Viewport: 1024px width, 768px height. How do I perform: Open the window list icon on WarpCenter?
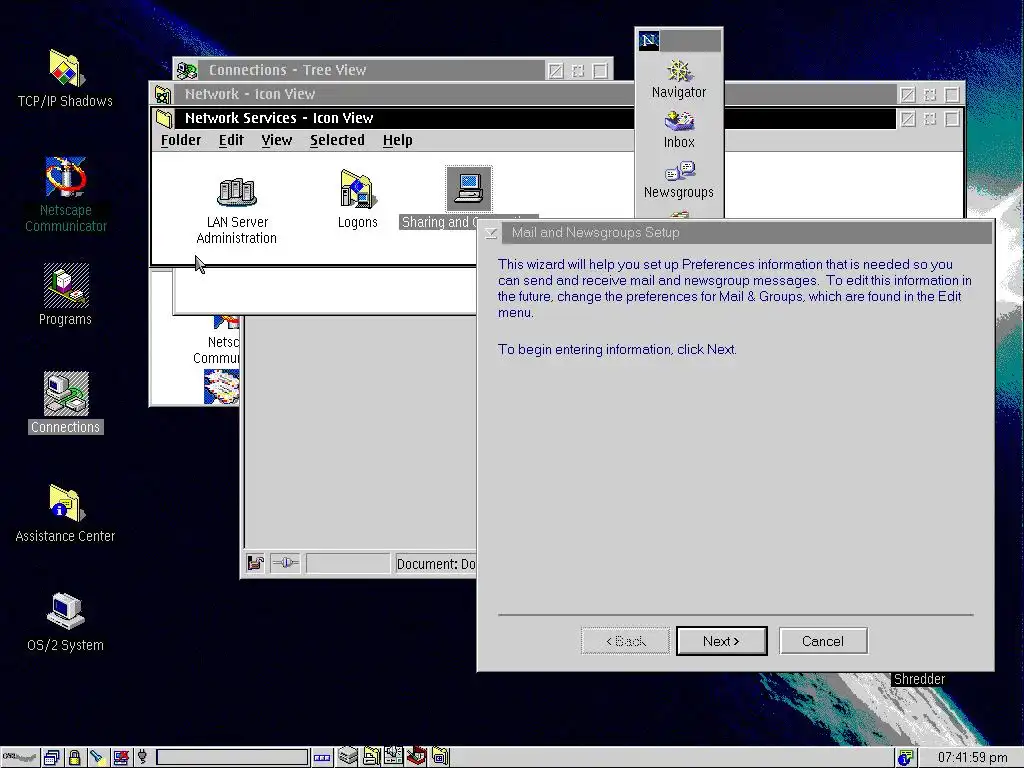(52, 758)
